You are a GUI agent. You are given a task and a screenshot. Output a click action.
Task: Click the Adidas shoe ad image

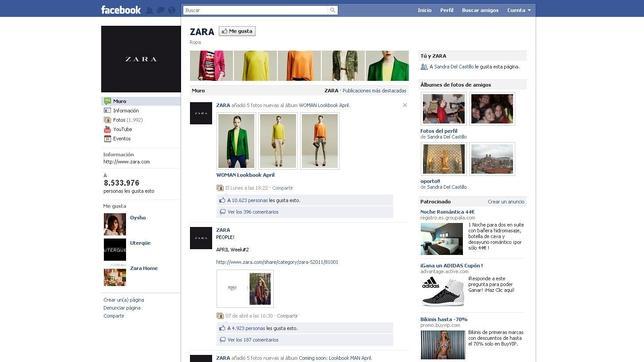tap(443, 291)
